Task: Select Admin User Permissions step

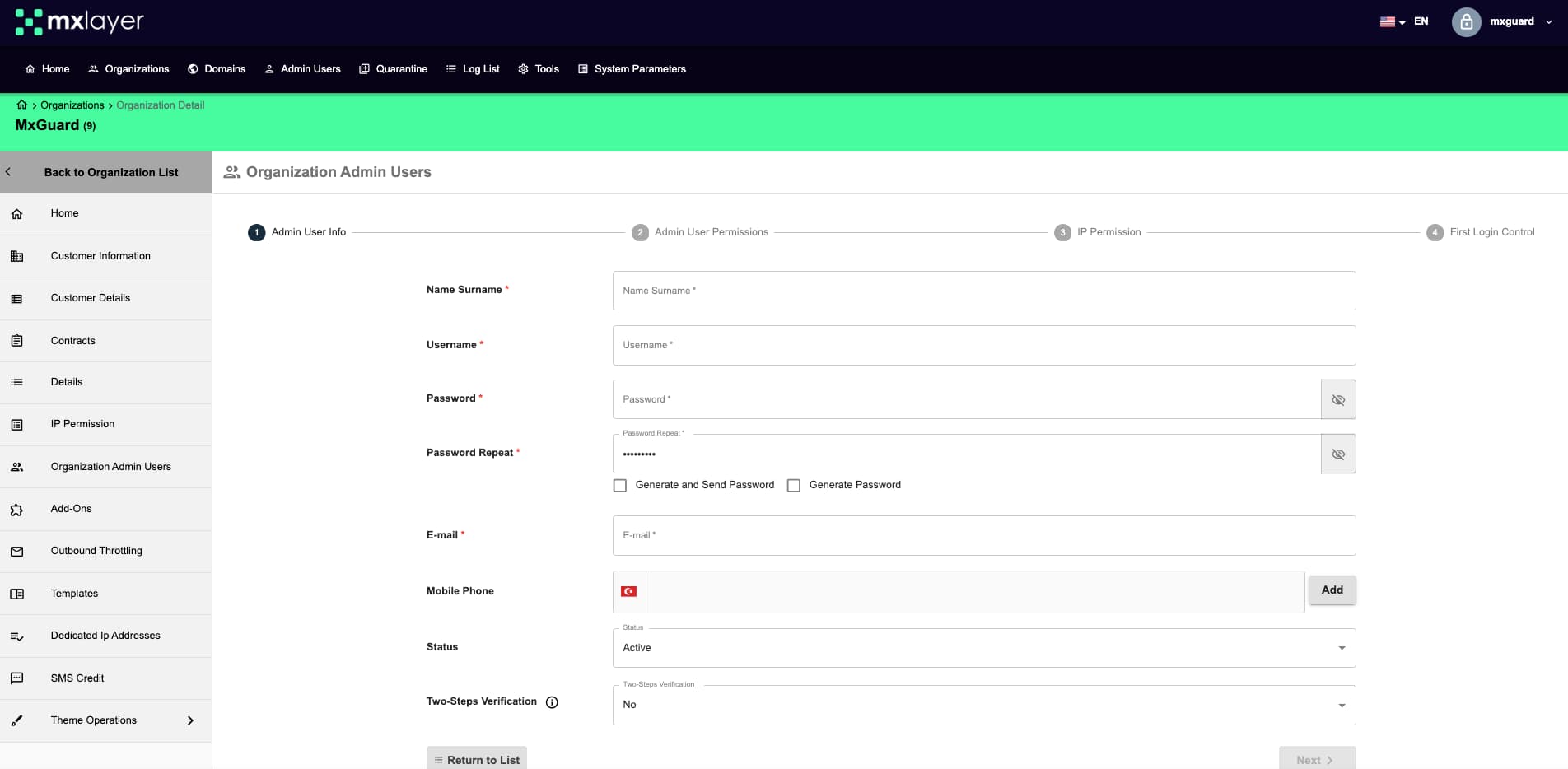Action: 700,232
